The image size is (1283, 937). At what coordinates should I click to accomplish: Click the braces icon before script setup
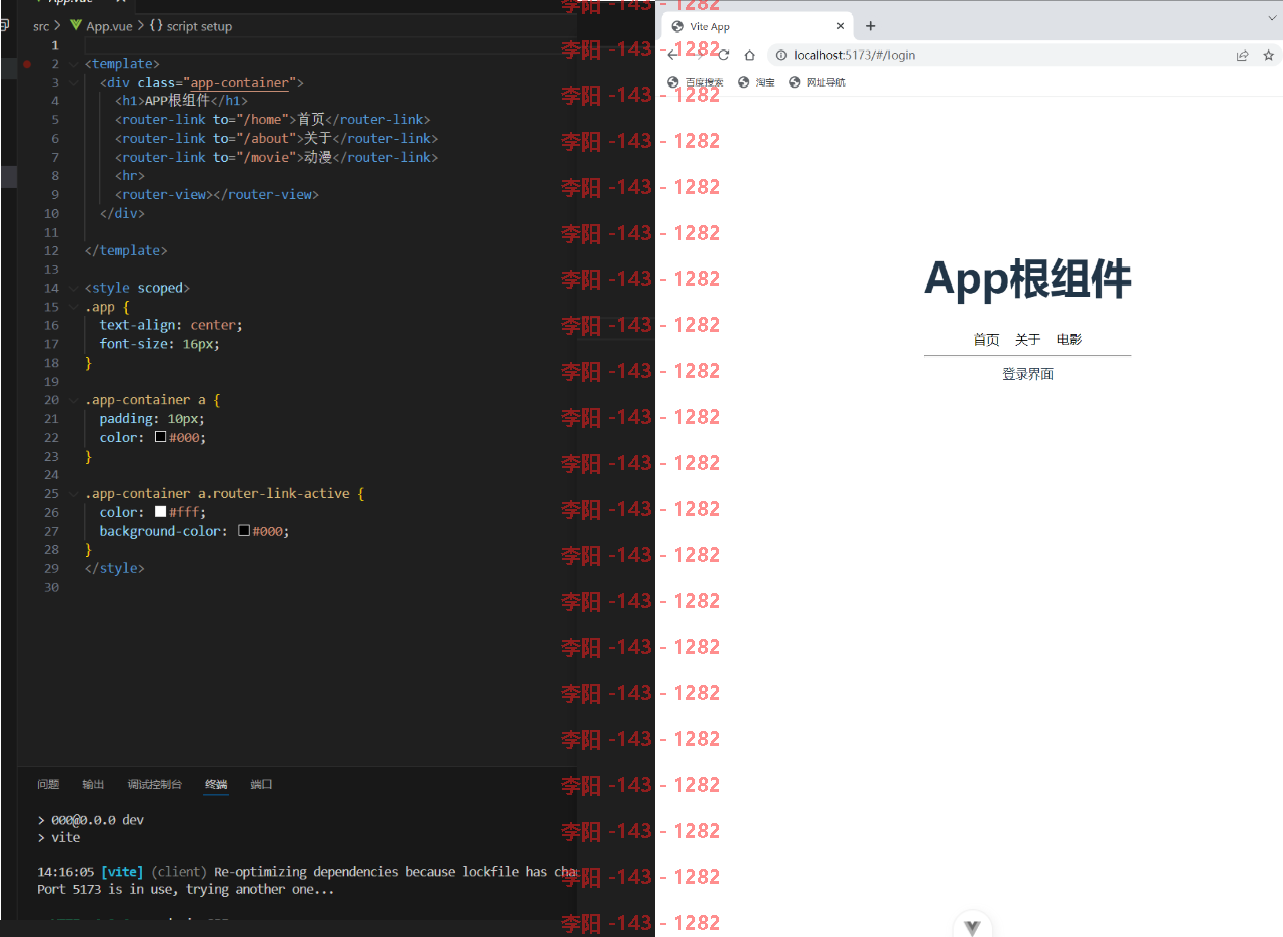pos(156,26)
